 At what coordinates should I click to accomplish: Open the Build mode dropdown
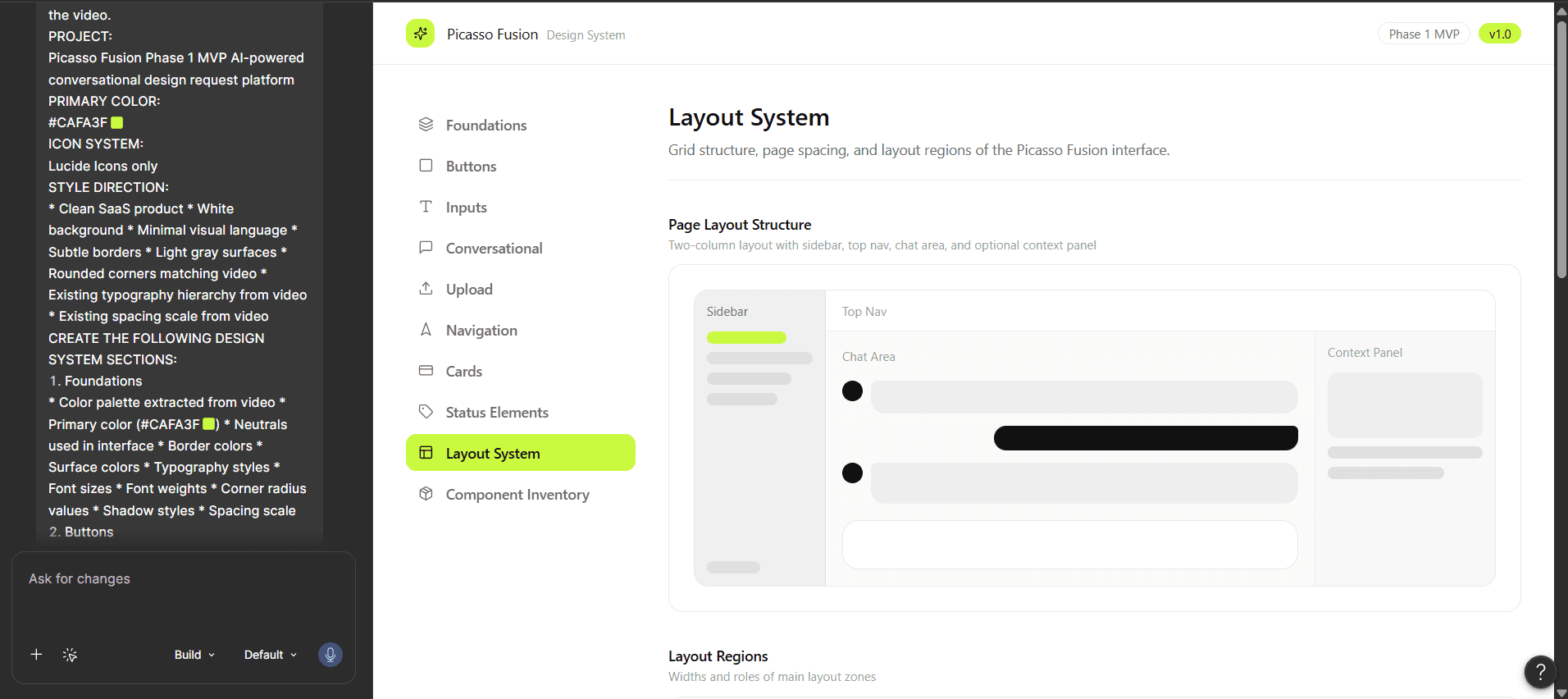(194, 655)
